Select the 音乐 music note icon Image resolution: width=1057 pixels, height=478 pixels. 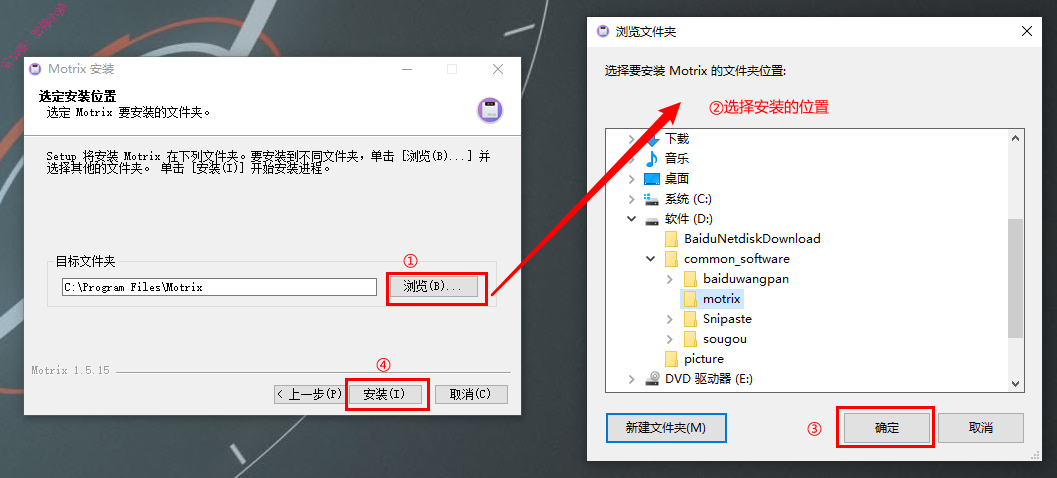coord(652,159)
